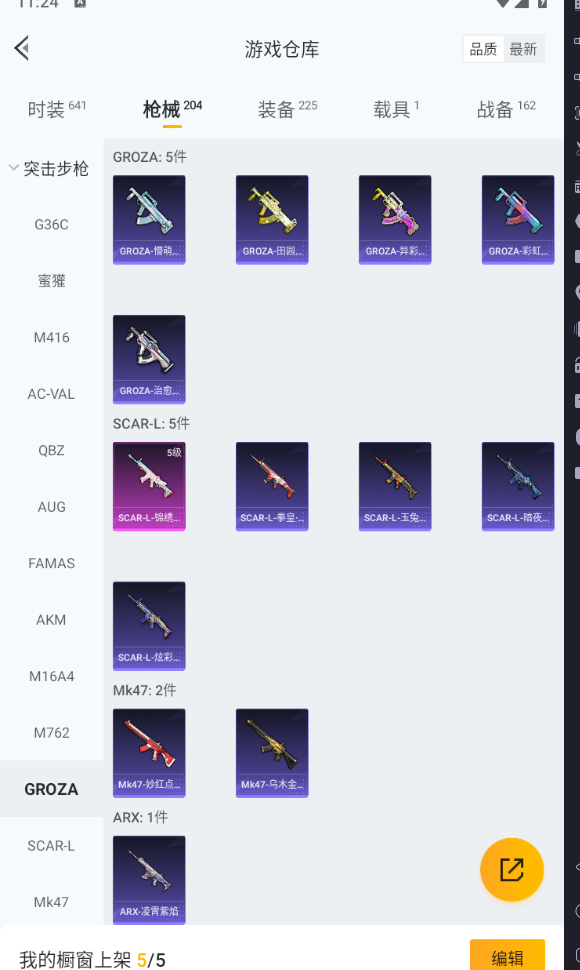The height and width of the screenshot is (970, 580).
Task: Open the 载具 tab
Action: [396, 109]
